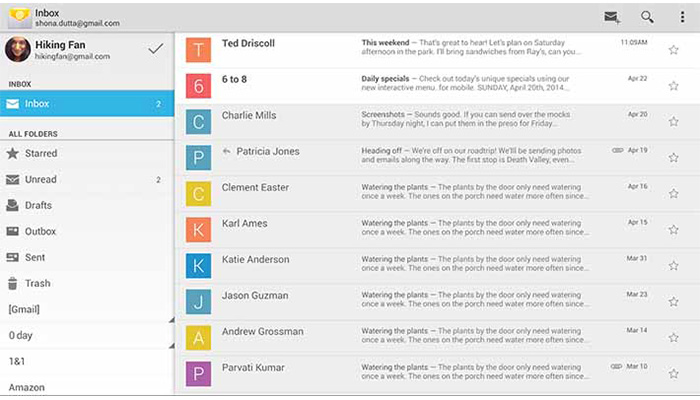Select the red 6 to 8 sender avatar
Image resolution: width=700 pixels, height=400 pixels.
click(x=199, y=86)
